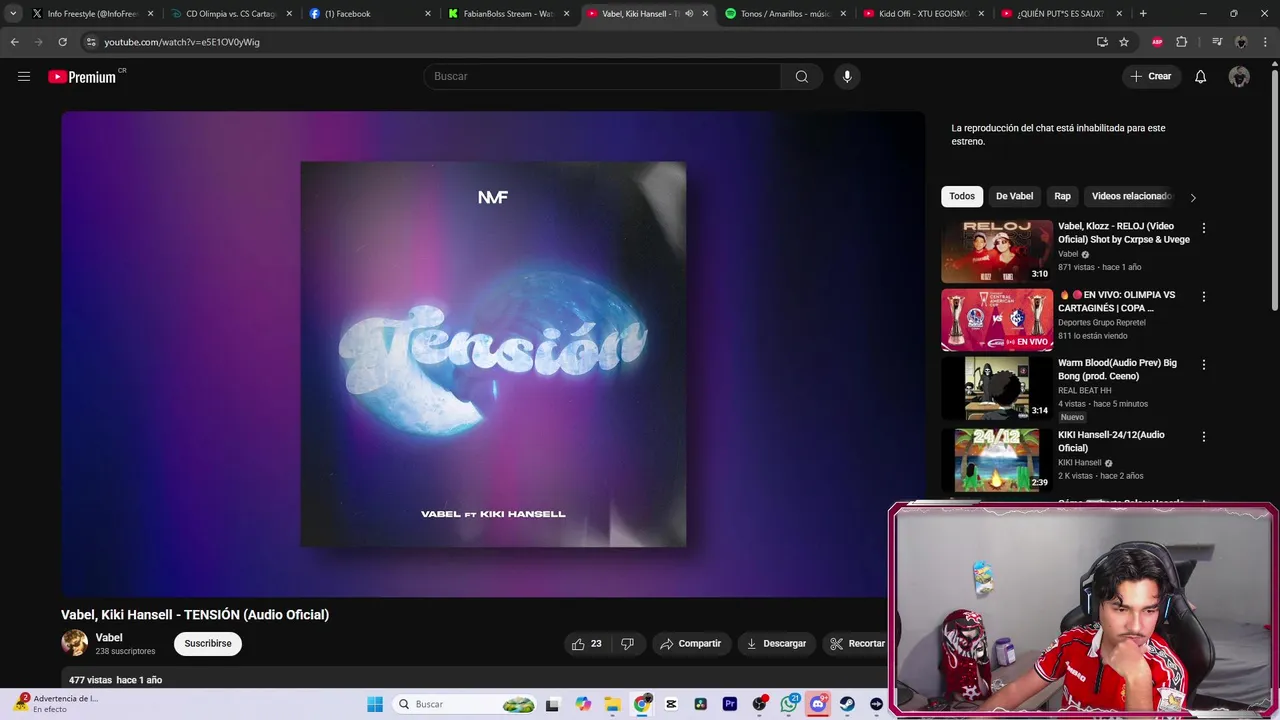Open the YouTube hamburger guide menu
This screenshot has height=720, width=1280.
click(24, 76)
